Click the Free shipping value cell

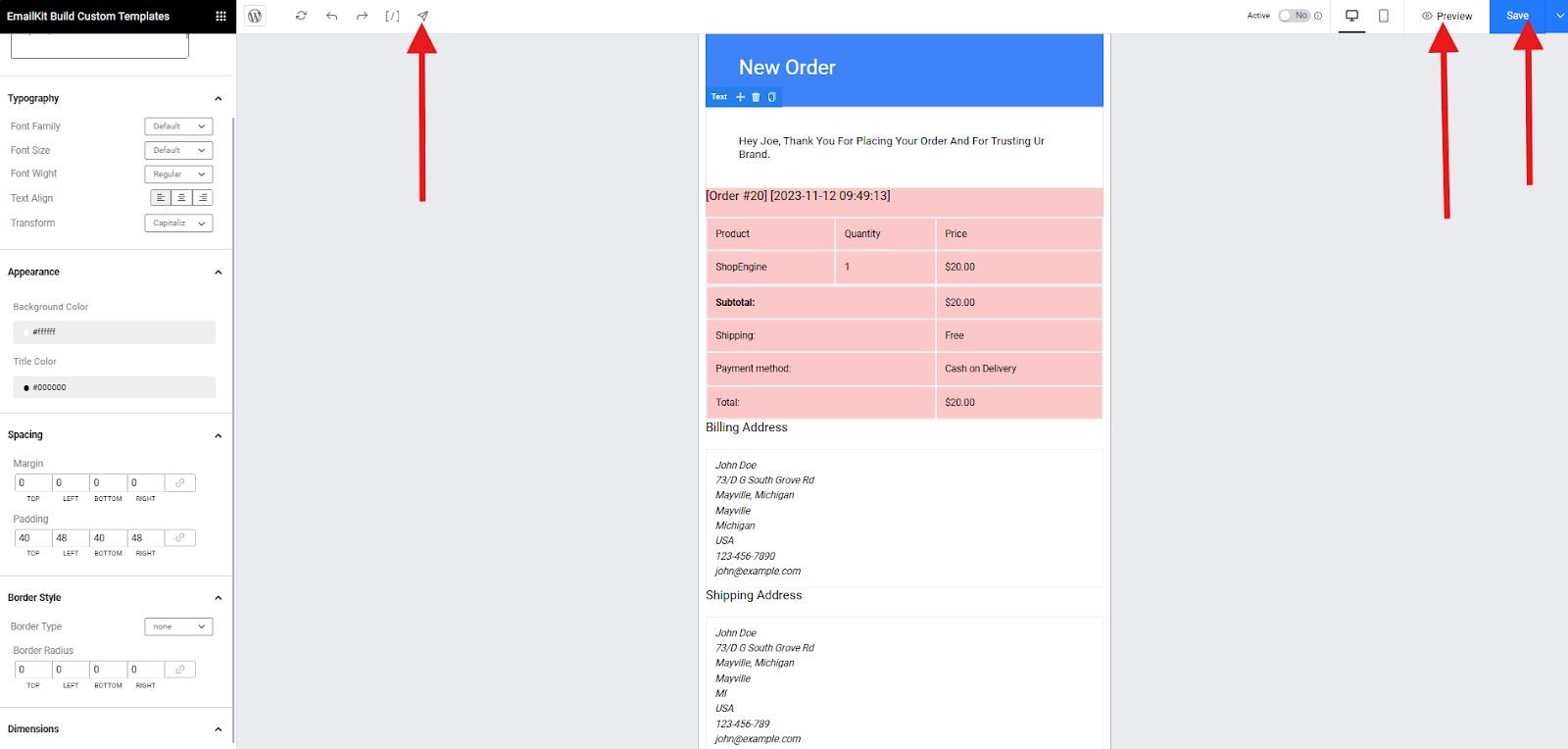coord(1019,335)
